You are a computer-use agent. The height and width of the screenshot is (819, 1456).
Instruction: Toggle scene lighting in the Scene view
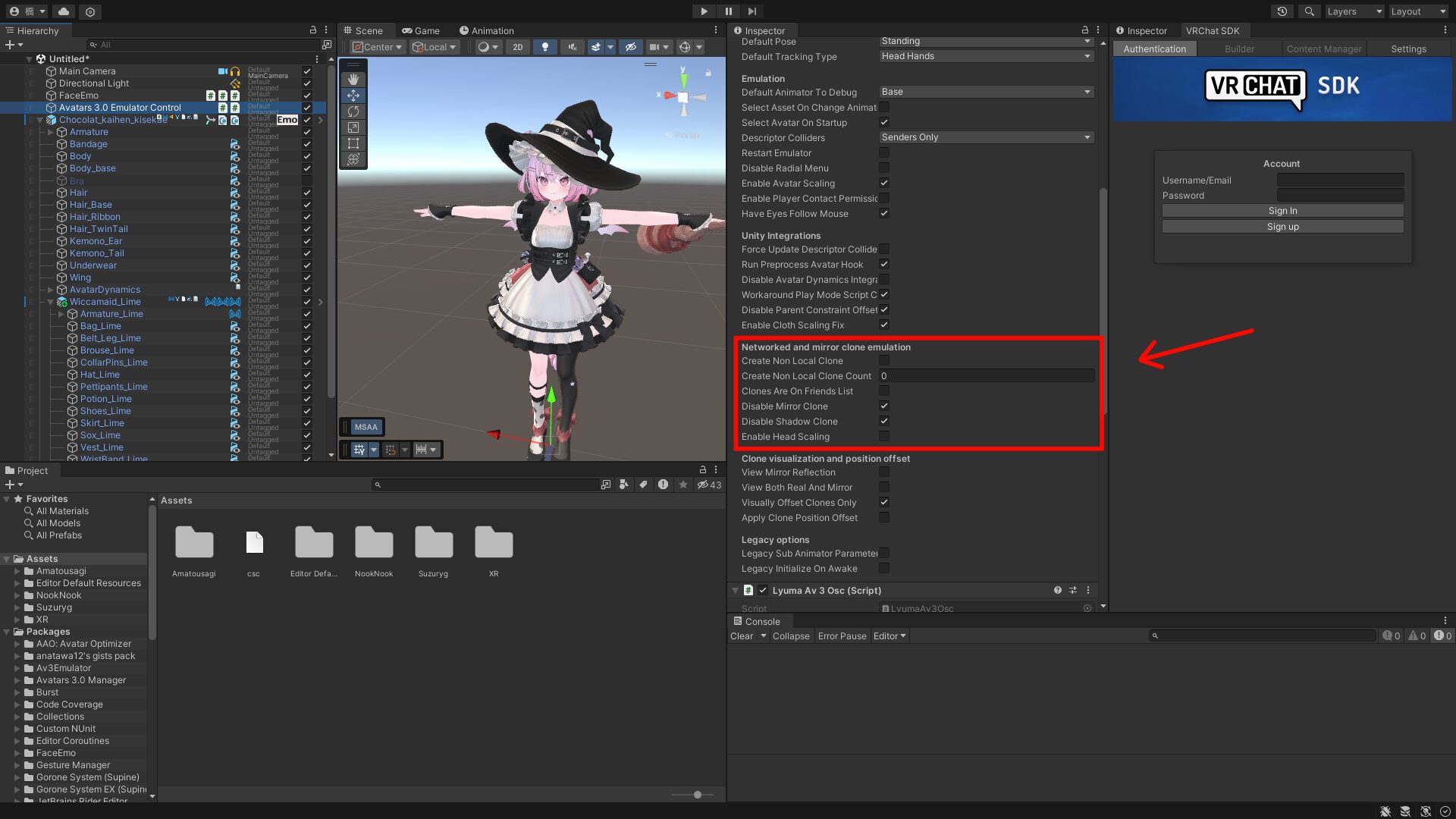[x=545, y=47]
